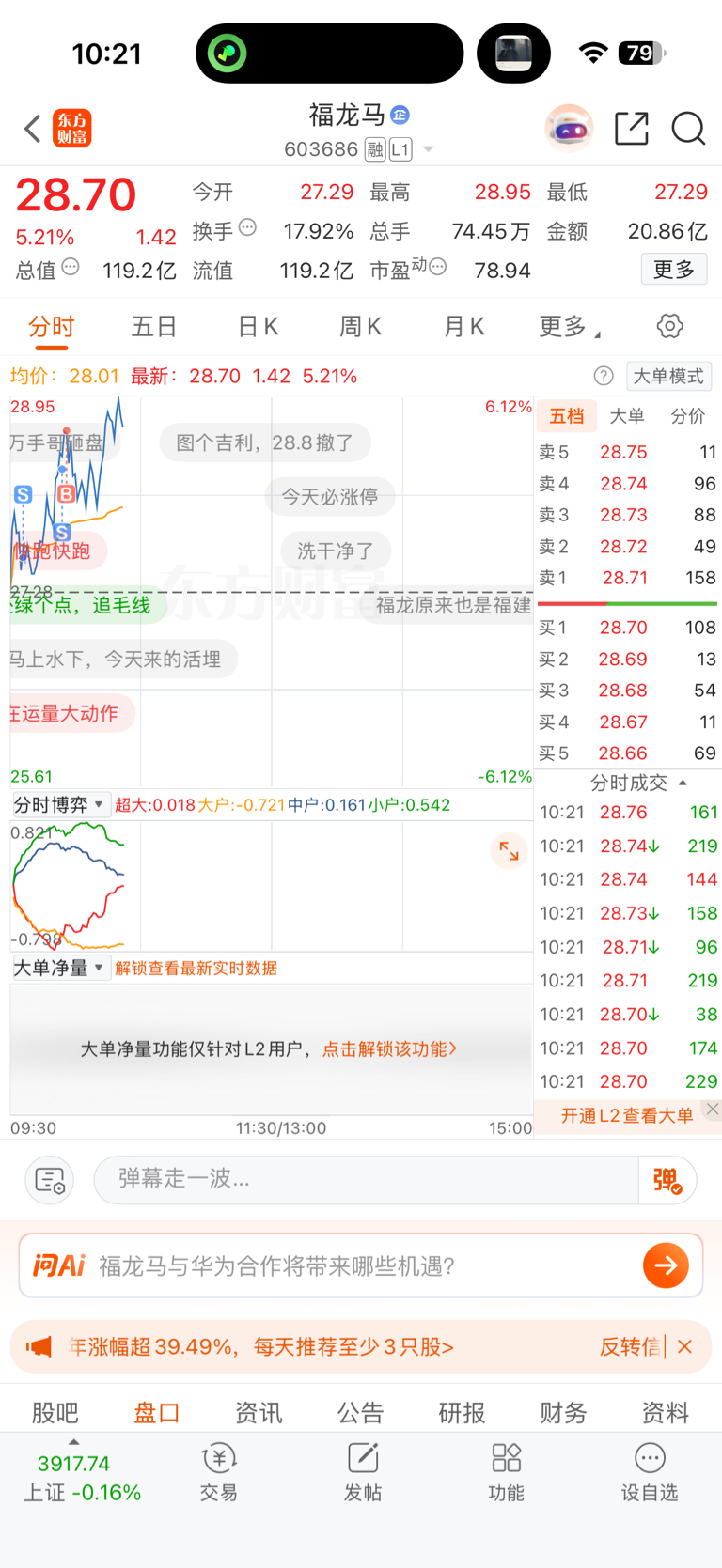Tap the 卖5 28.75 order row
Image resolution: width=722 pixels, height=1568 pixels.
click(627, 452)
